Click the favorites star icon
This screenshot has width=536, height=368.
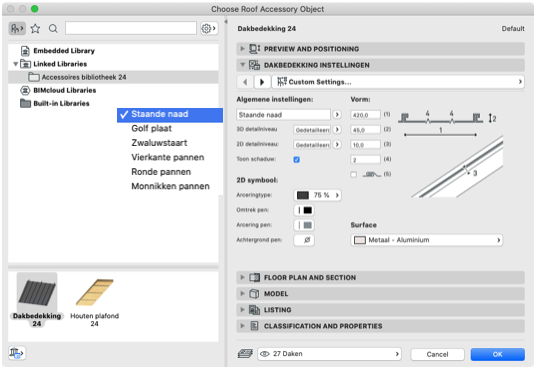(35, 29)
